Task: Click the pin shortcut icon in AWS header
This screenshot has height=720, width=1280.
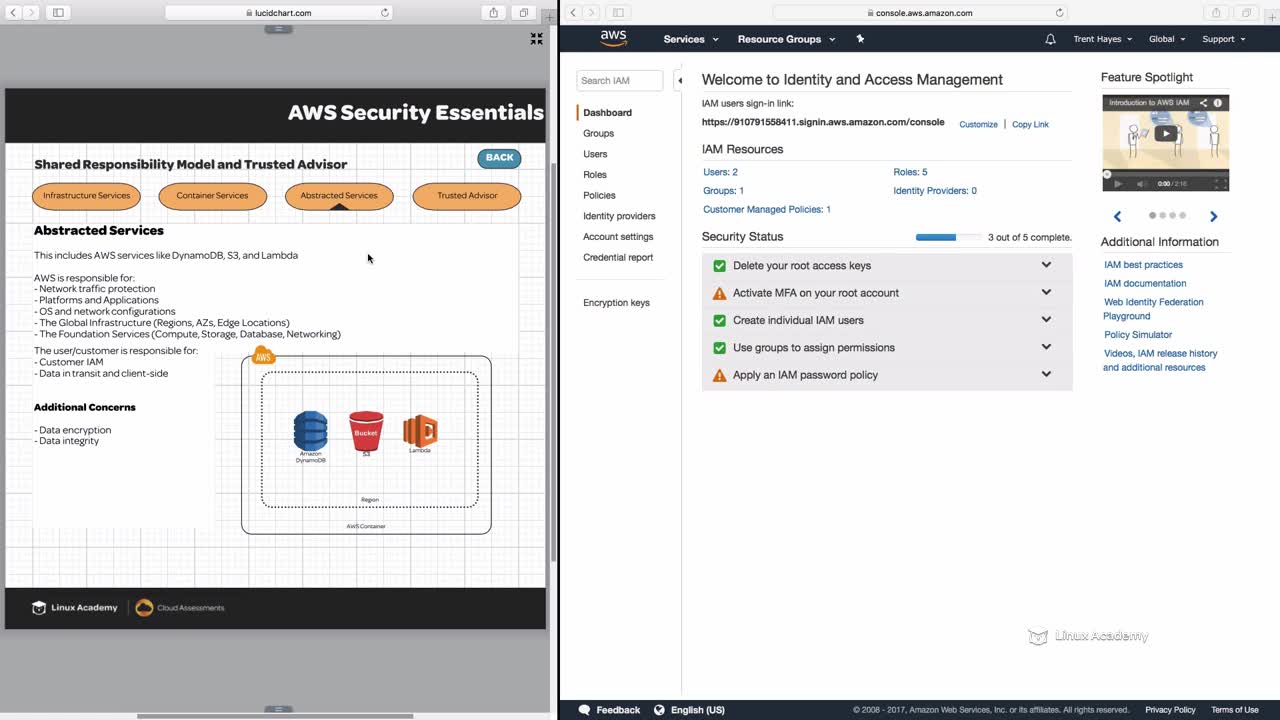Action: (860, 39)
